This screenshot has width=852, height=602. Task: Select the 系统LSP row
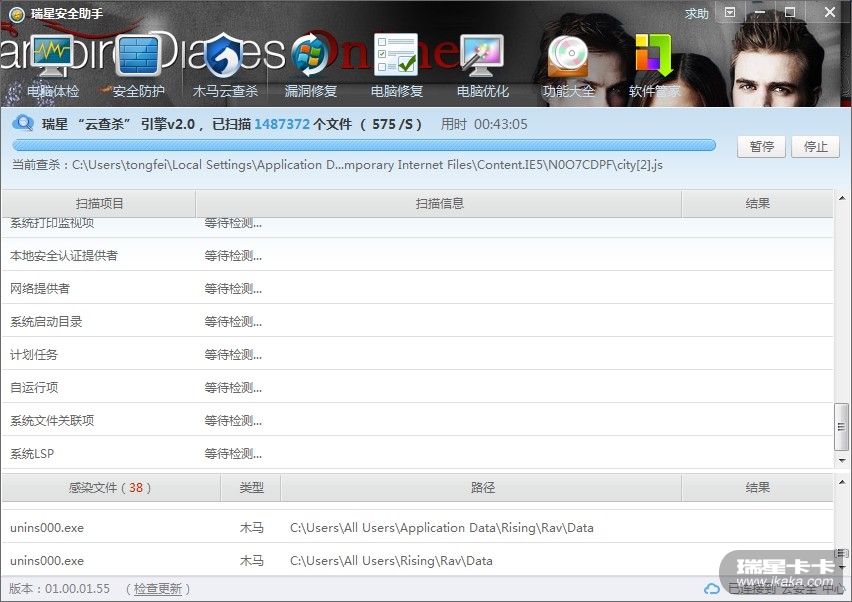click(x=417, y=453)
